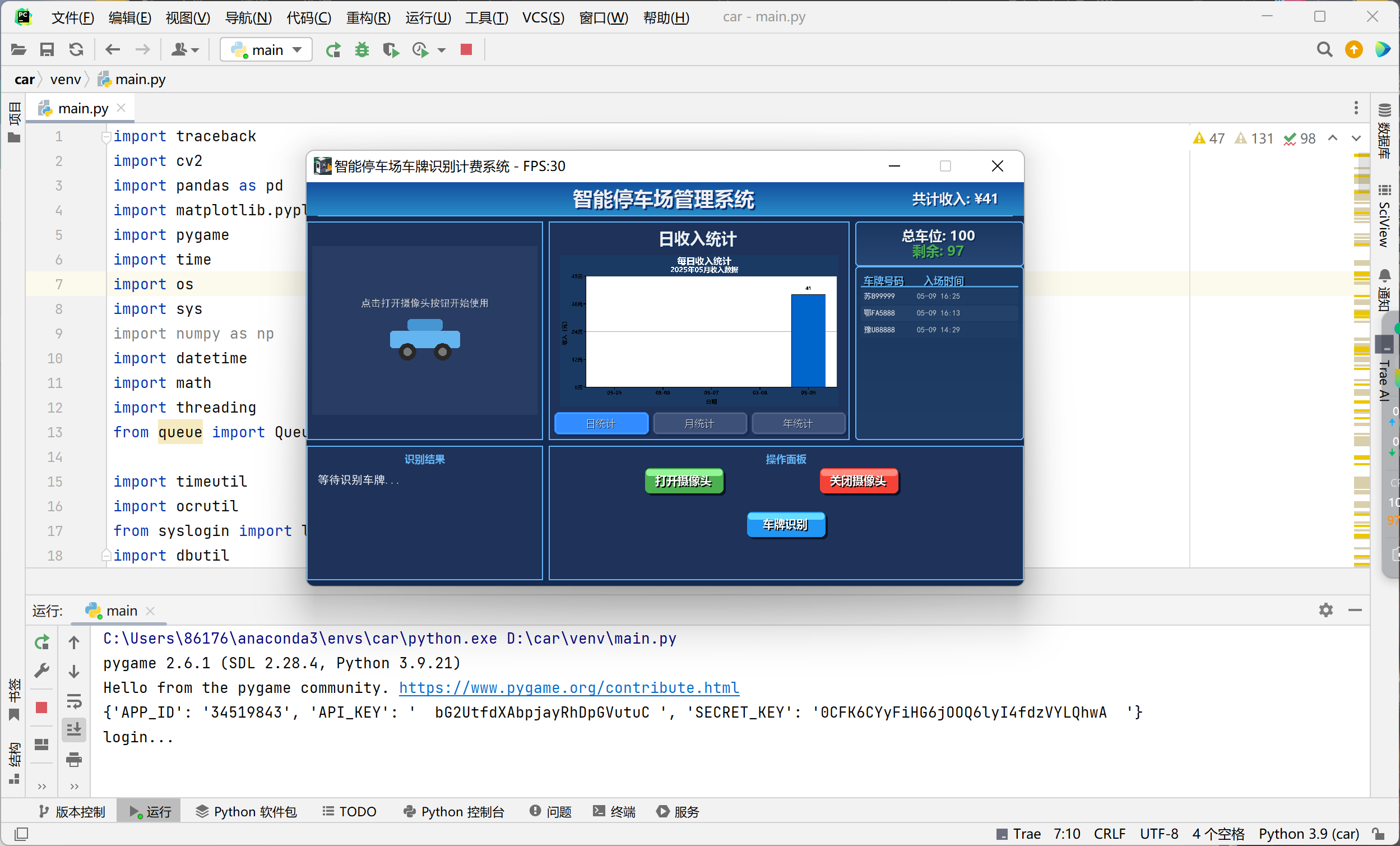The image size is (1400, 846).
Task: Open Run panel settings gear
Action: coord(1325,610)
